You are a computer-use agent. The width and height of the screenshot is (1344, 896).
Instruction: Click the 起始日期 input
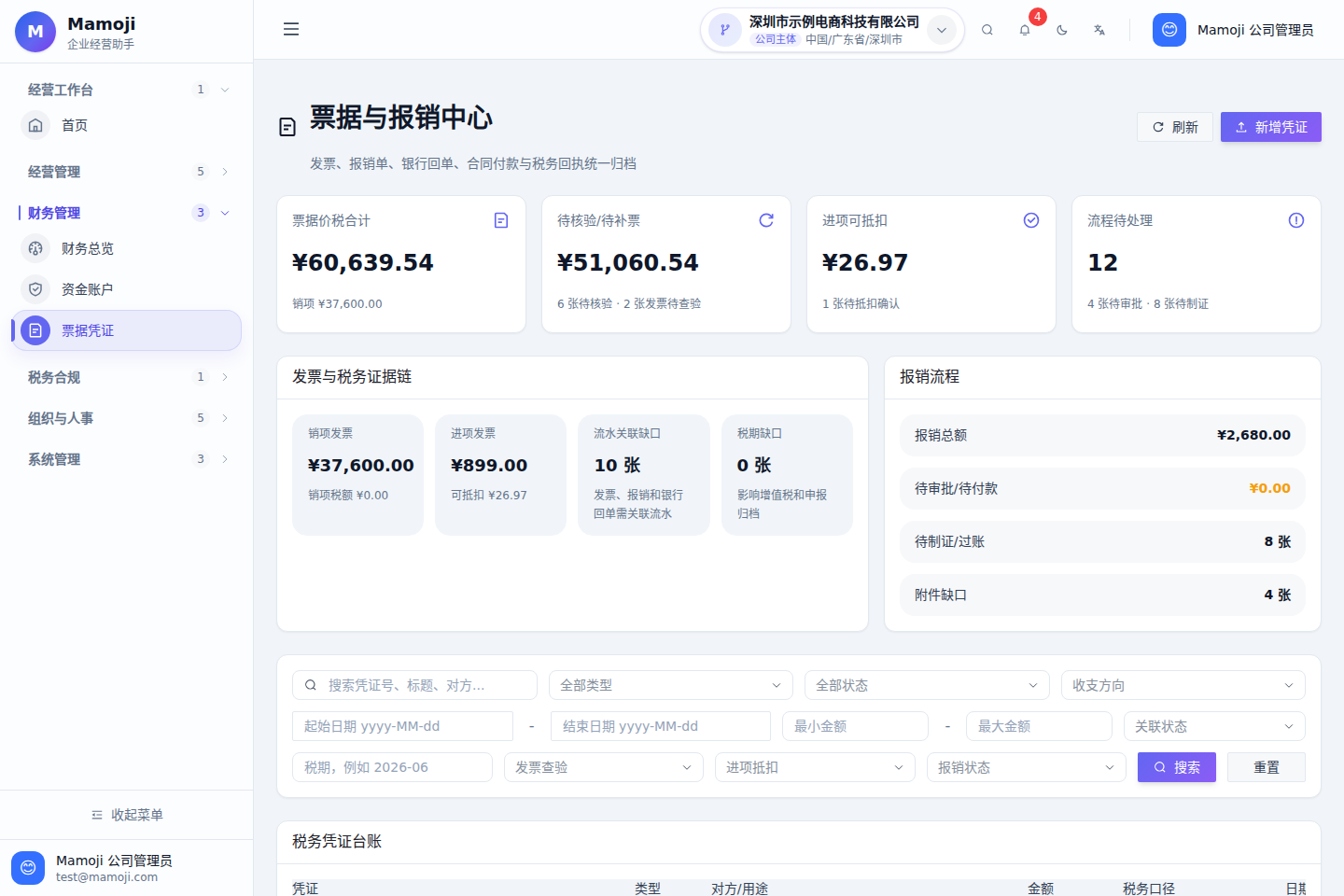coord(402,726)
